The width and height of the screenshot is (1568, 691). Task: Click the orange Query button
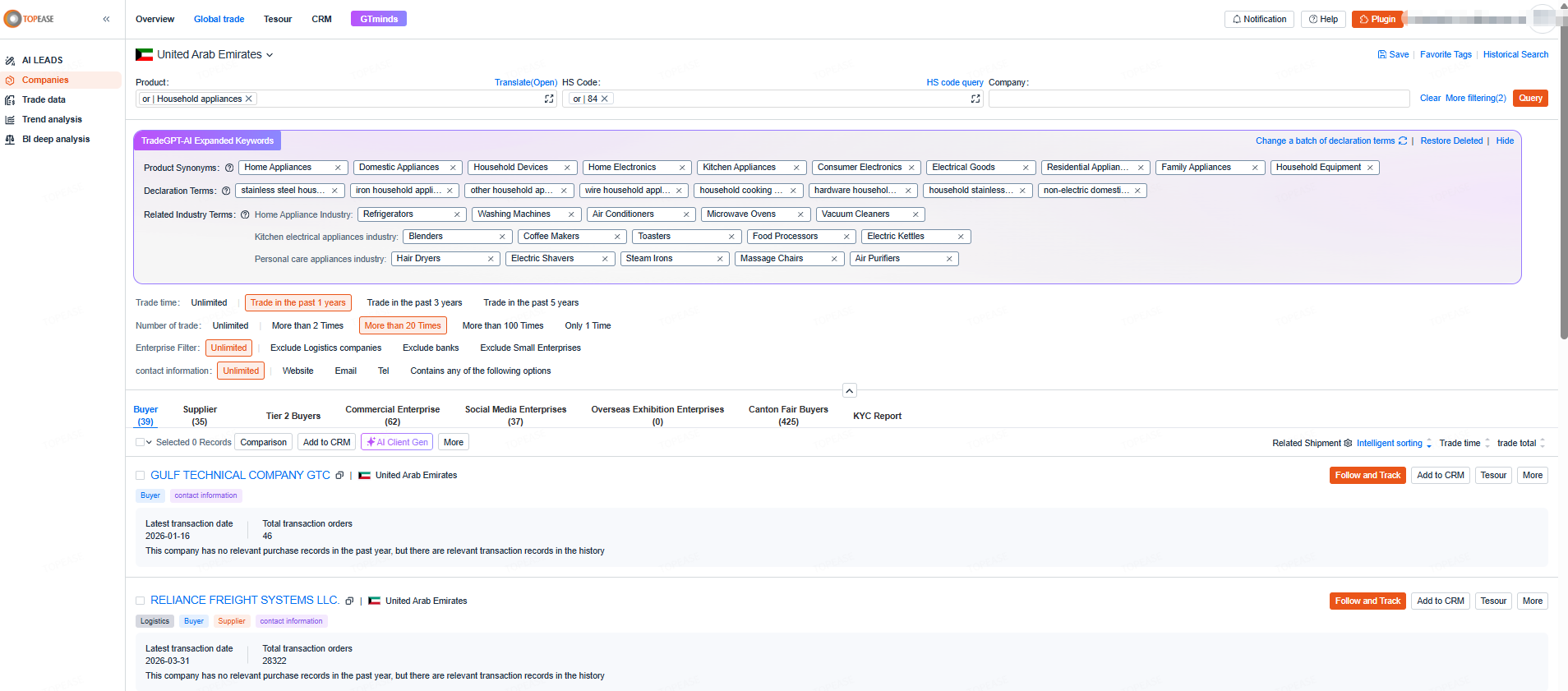pos(1530,99)
